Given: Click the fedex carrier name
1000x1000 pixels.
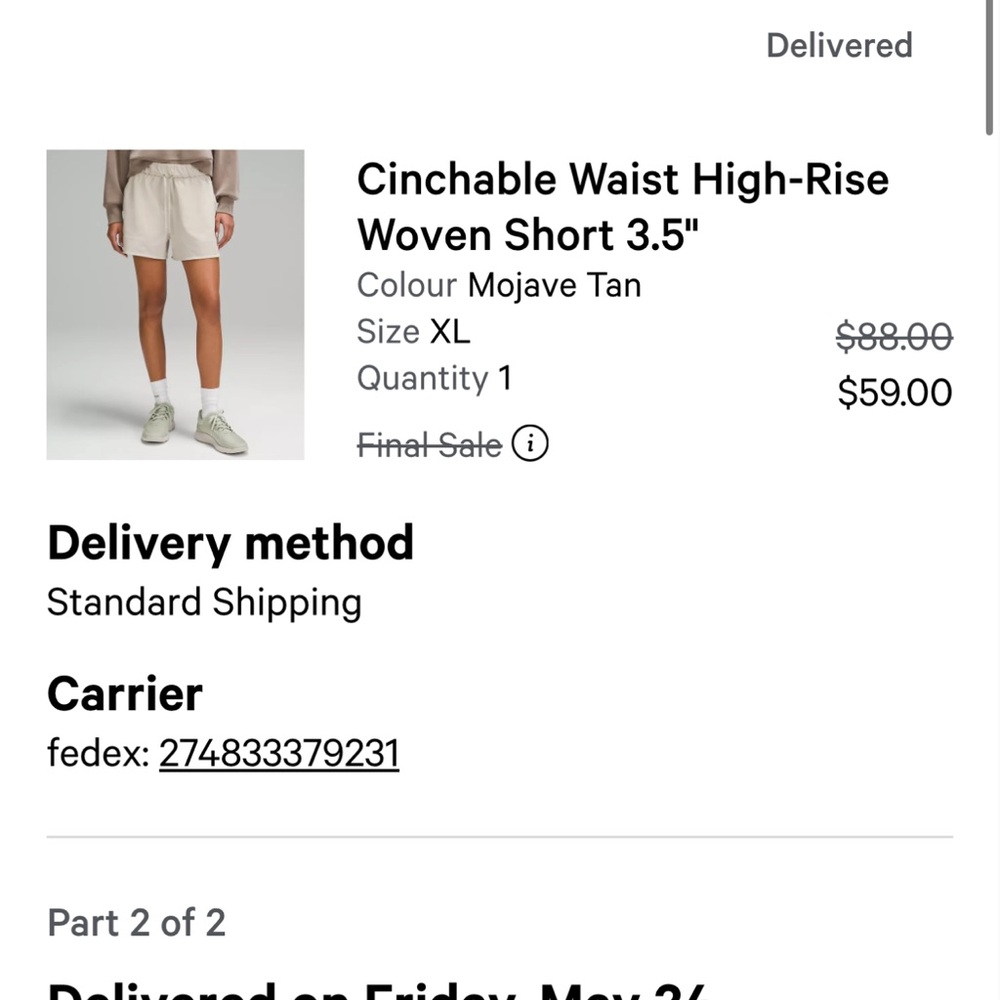Looking at the screenshot, I should [93, 753].
